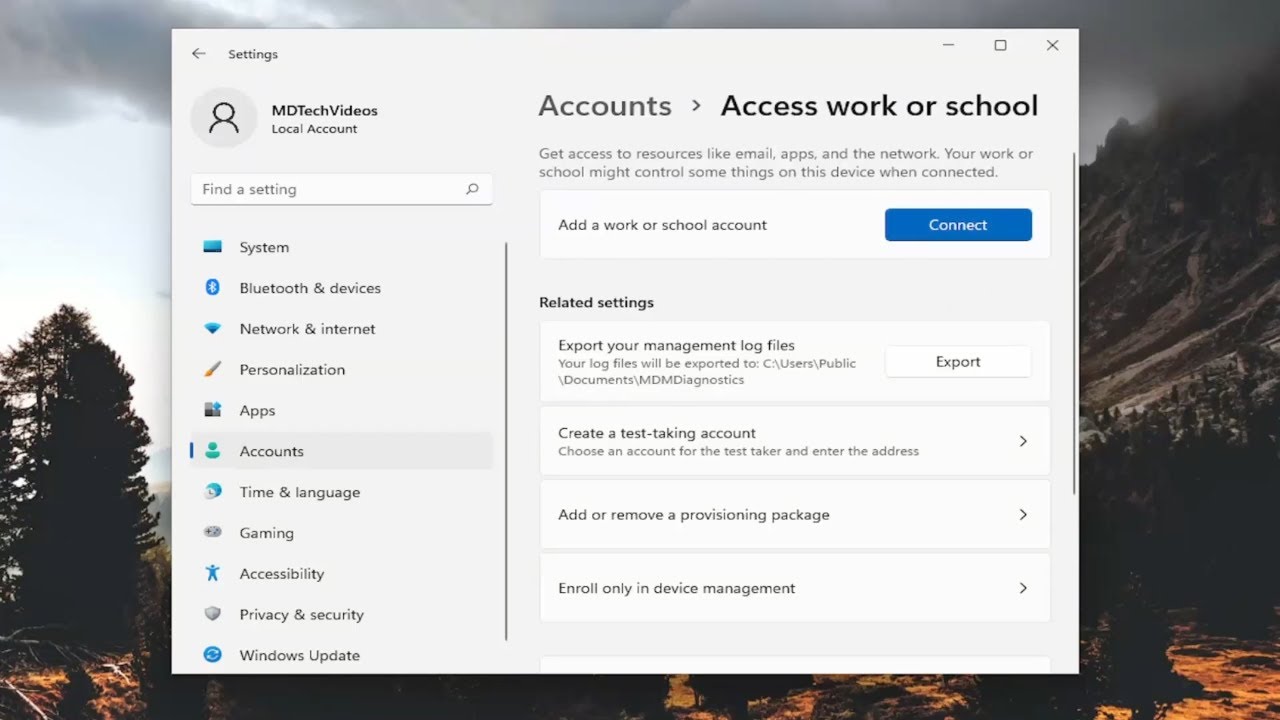The height and width of the screenshot is (720, 1280).
Task: Click Export for management log files
Action: coord(957,362)
